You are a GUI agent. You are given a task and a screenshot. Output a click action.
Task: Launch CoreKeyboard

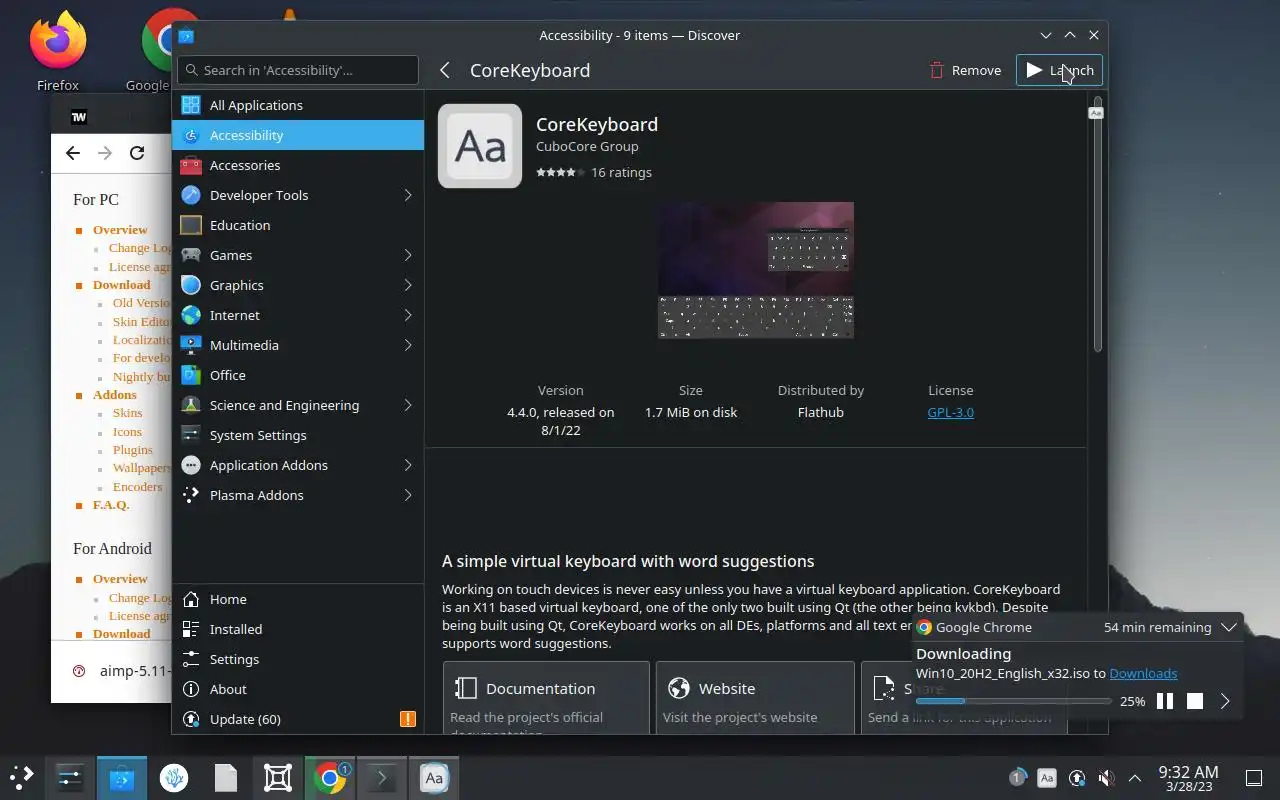(x=1059, y=70)
